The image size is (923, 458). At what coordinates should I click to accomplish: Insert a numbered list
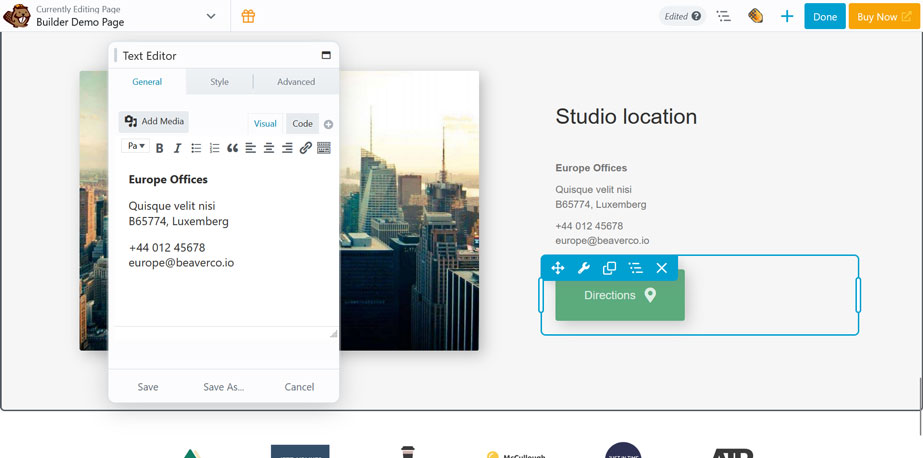tap(214, 148)
